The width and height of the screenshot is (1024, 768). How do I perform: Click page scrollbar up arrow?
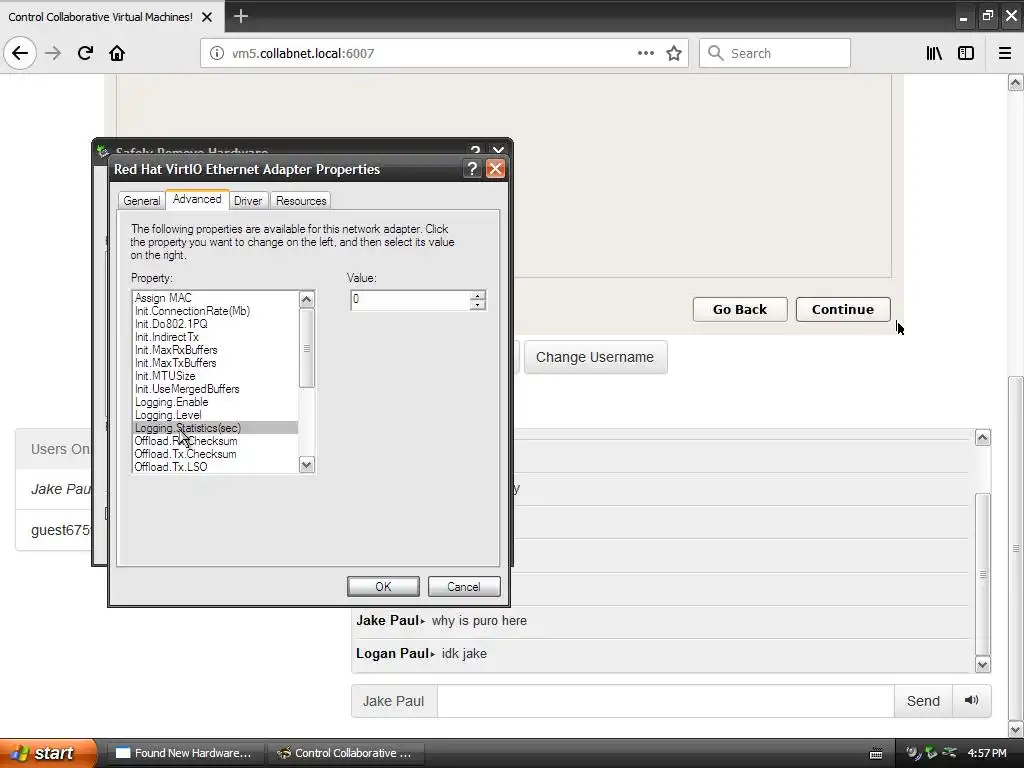point(1015,82)
